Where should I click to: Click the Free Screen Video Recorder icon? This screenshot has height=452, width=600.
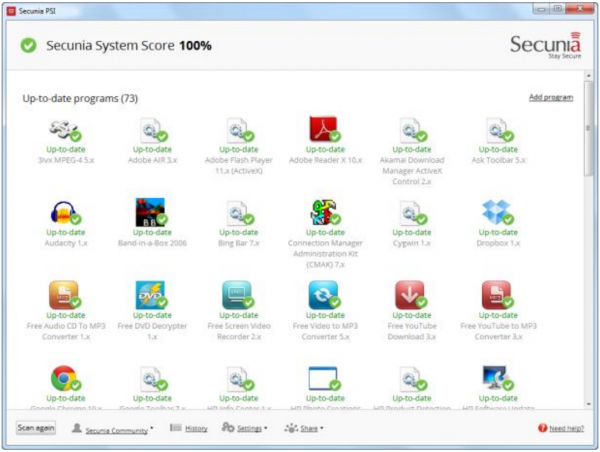(236, 294)
